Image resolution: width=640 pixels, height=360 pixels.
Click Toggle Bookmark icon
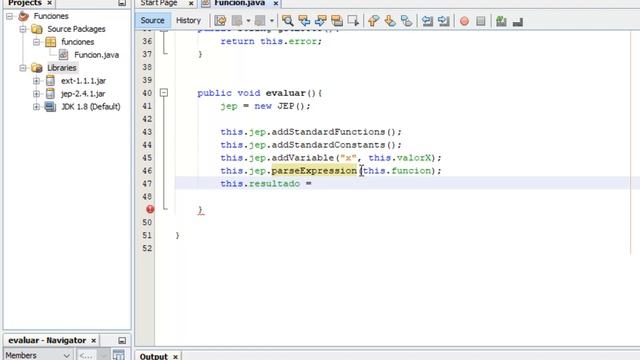point(406,20)
